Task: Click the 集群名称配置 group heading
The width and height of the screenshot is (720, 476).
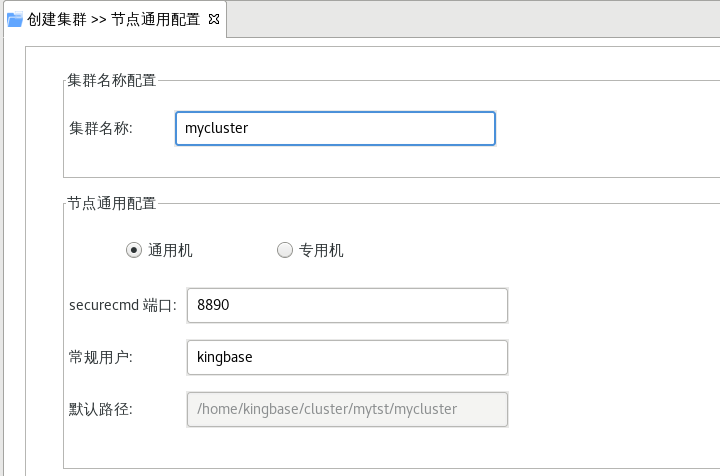Action: [111, 81]
